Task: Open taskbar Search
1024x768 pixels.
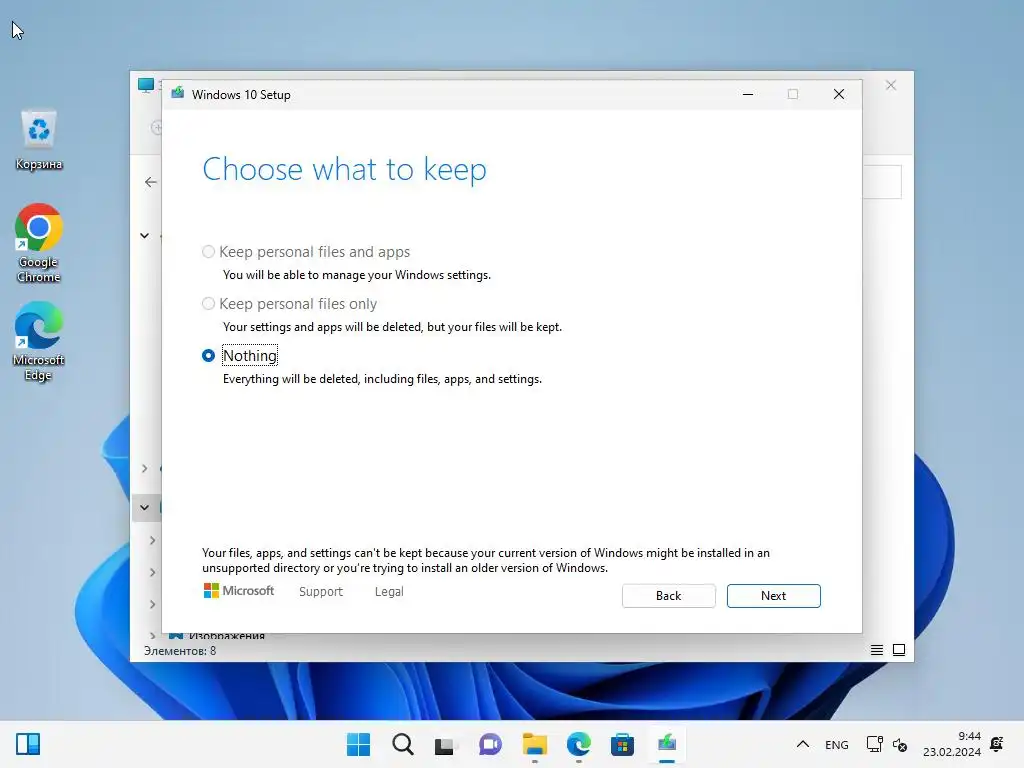Action: (x=402, y=744)
